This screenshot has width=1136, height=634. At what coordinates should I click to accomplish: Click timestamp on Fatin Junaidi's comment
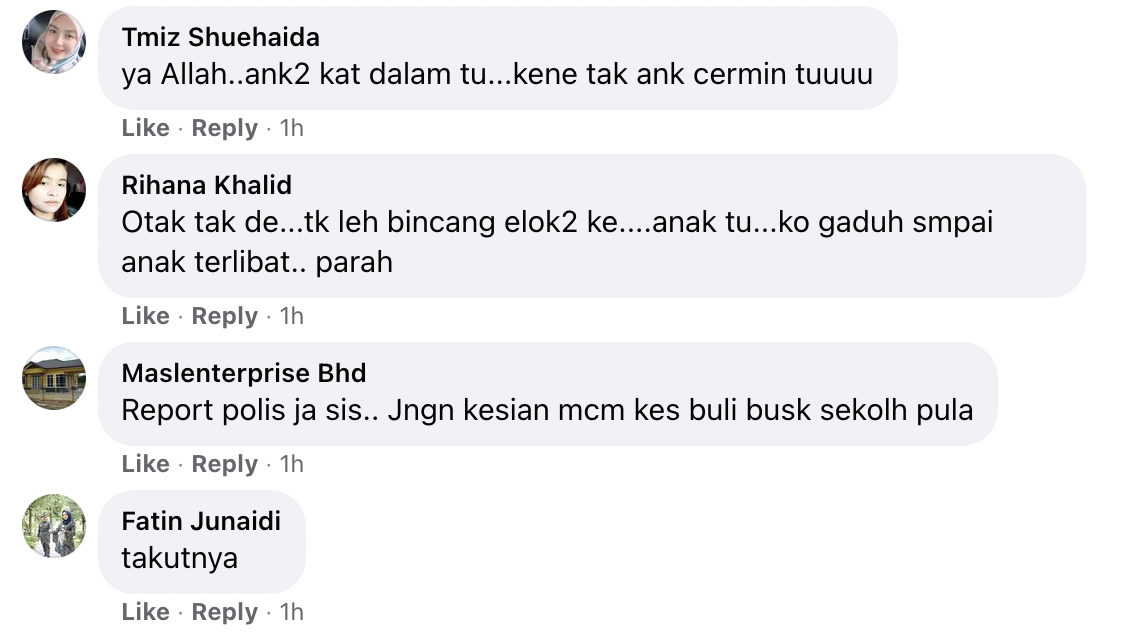[x=291, y=612]
